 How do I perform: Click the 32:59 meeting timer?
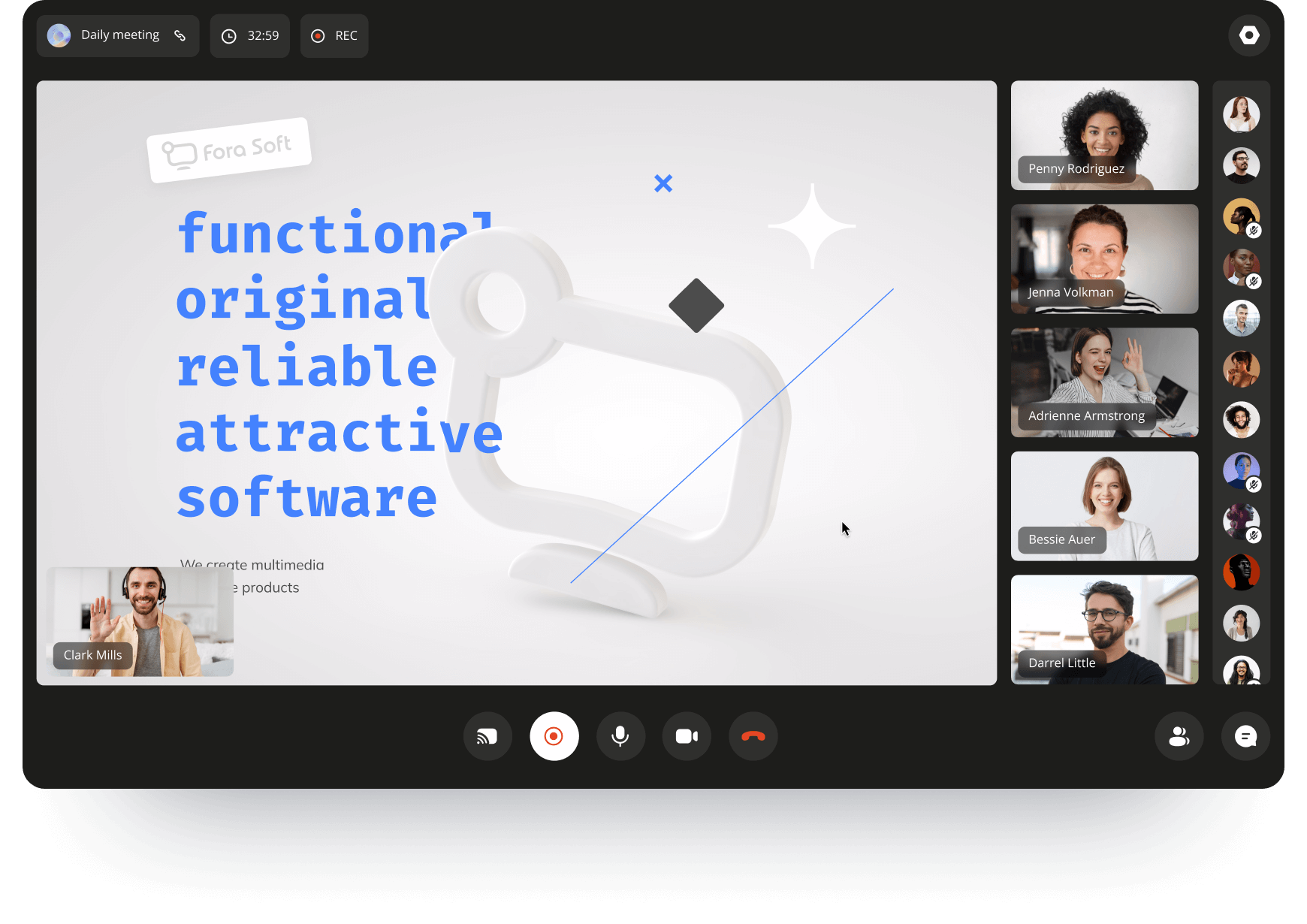pos(250,36)
